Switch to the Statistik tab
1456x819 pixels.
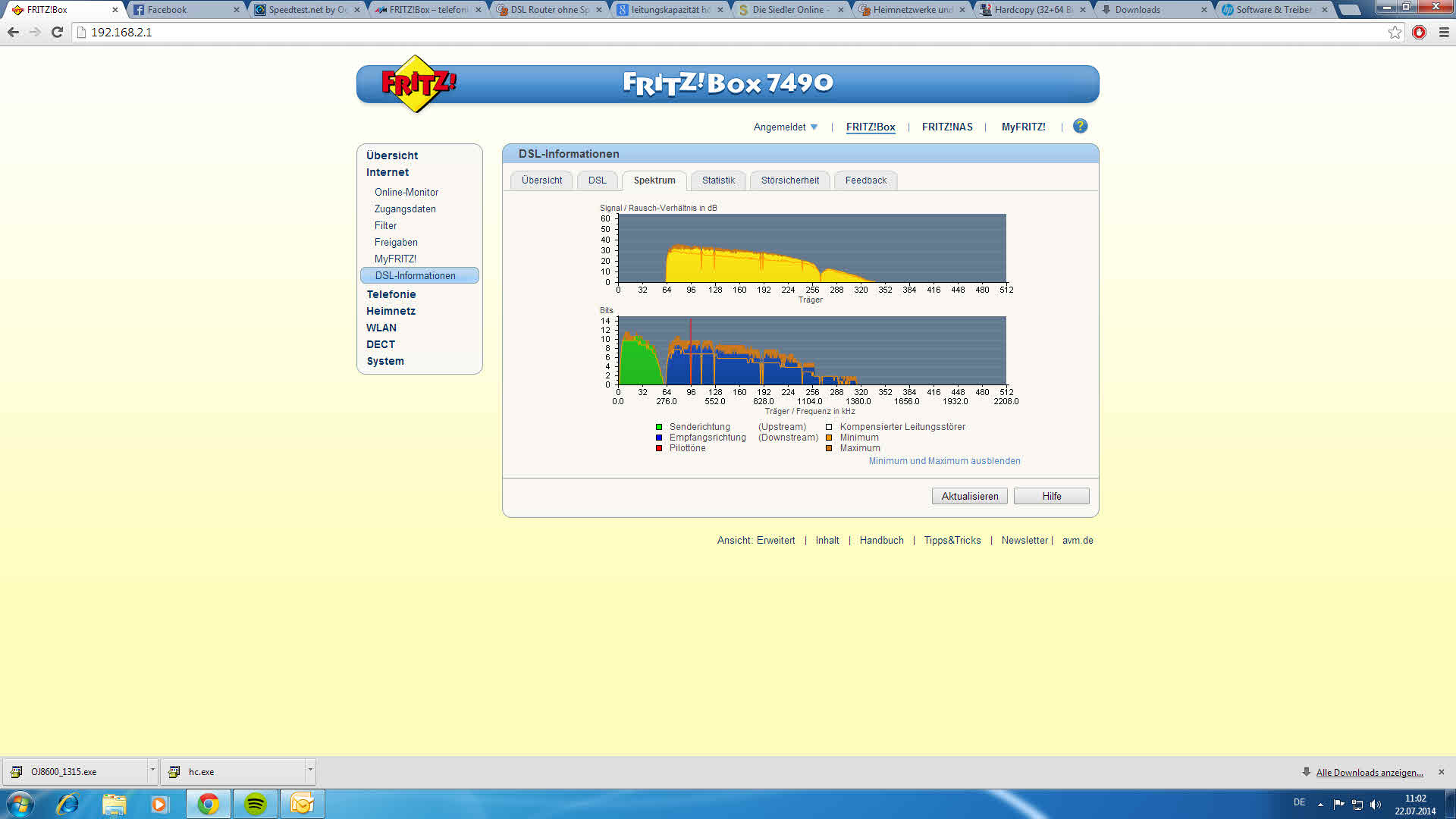click(718, 180)
